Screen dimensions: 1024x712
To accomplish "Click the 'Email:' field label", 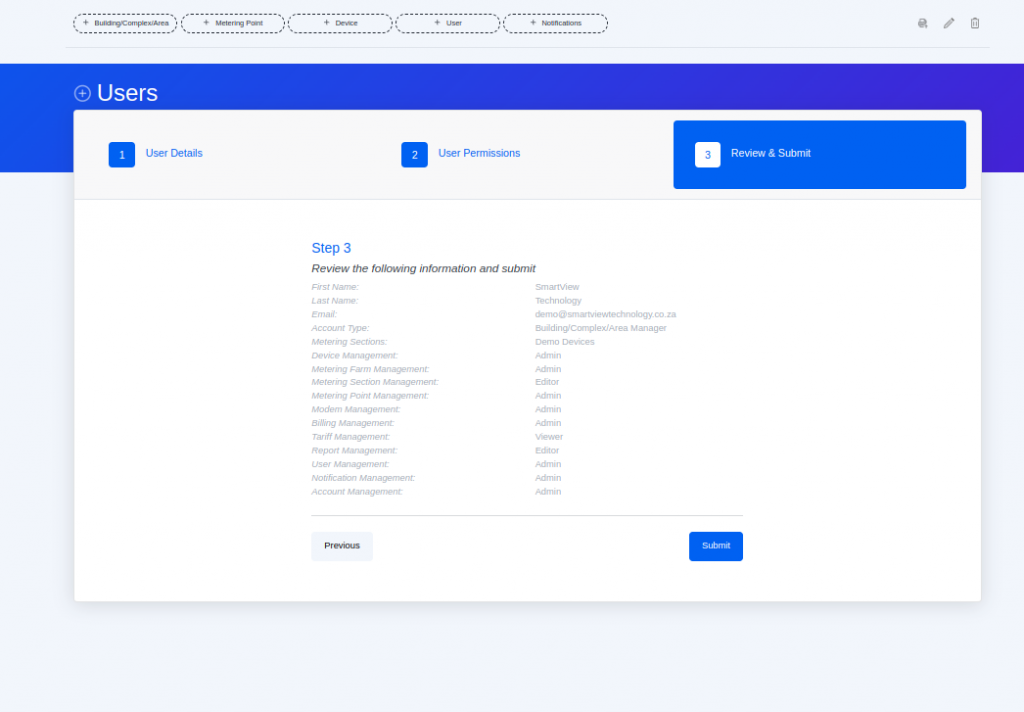I will click(x=325, y=314).
